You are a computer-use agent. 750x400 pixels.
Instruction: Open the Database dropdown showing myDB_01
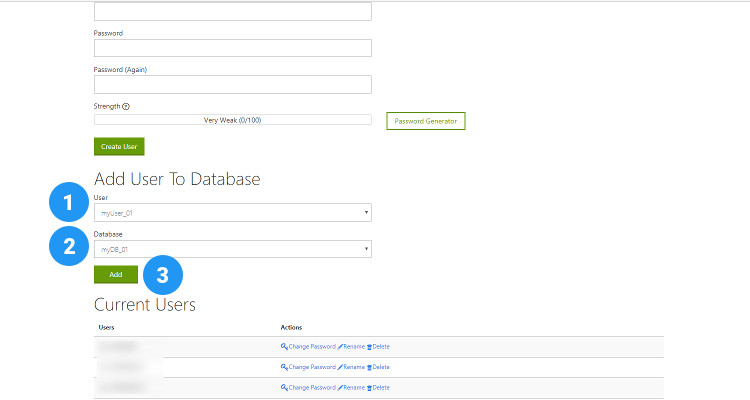232,249
